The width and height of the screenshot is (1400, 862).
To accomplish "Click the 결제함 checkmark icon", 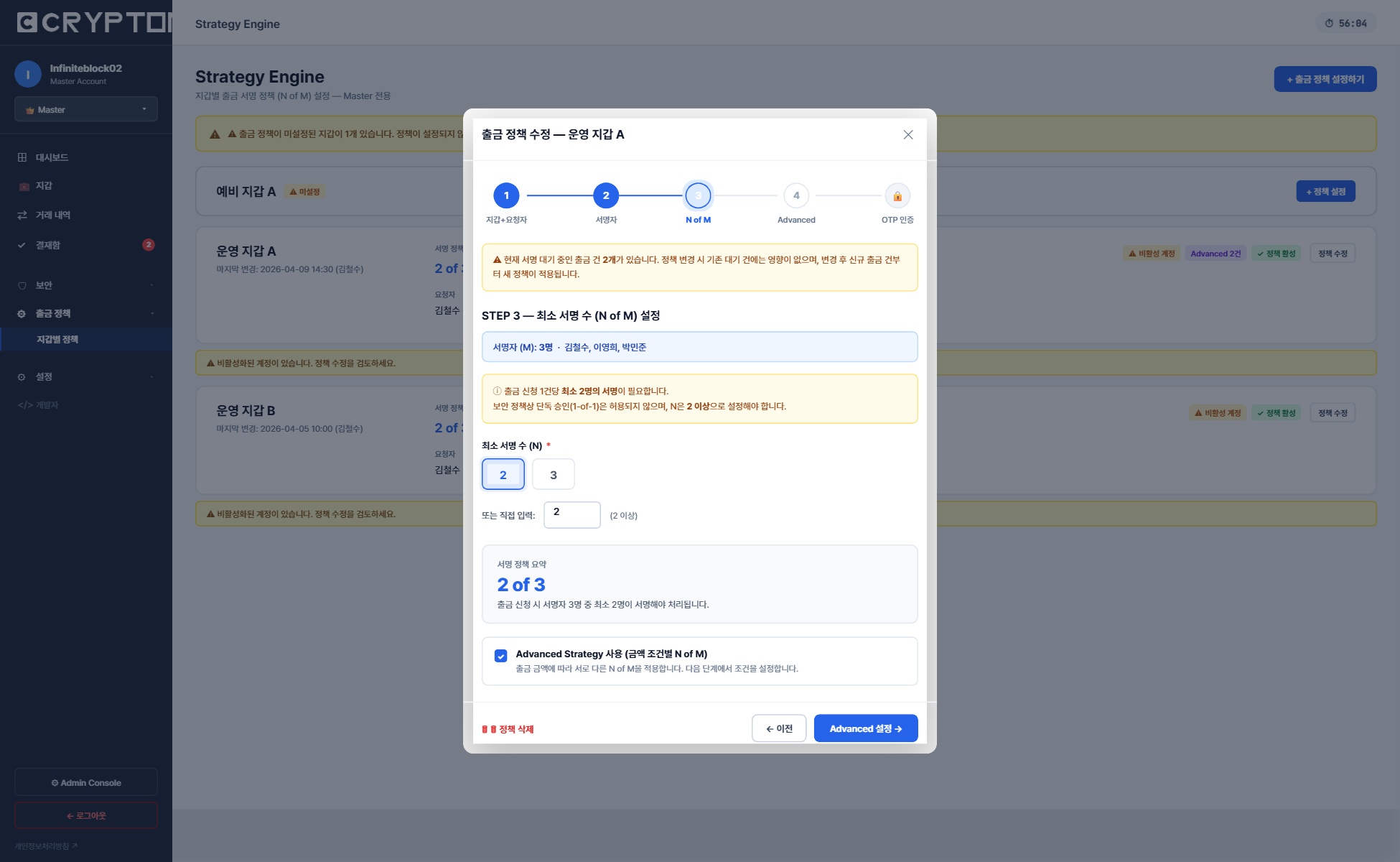I will click(22, 245).
